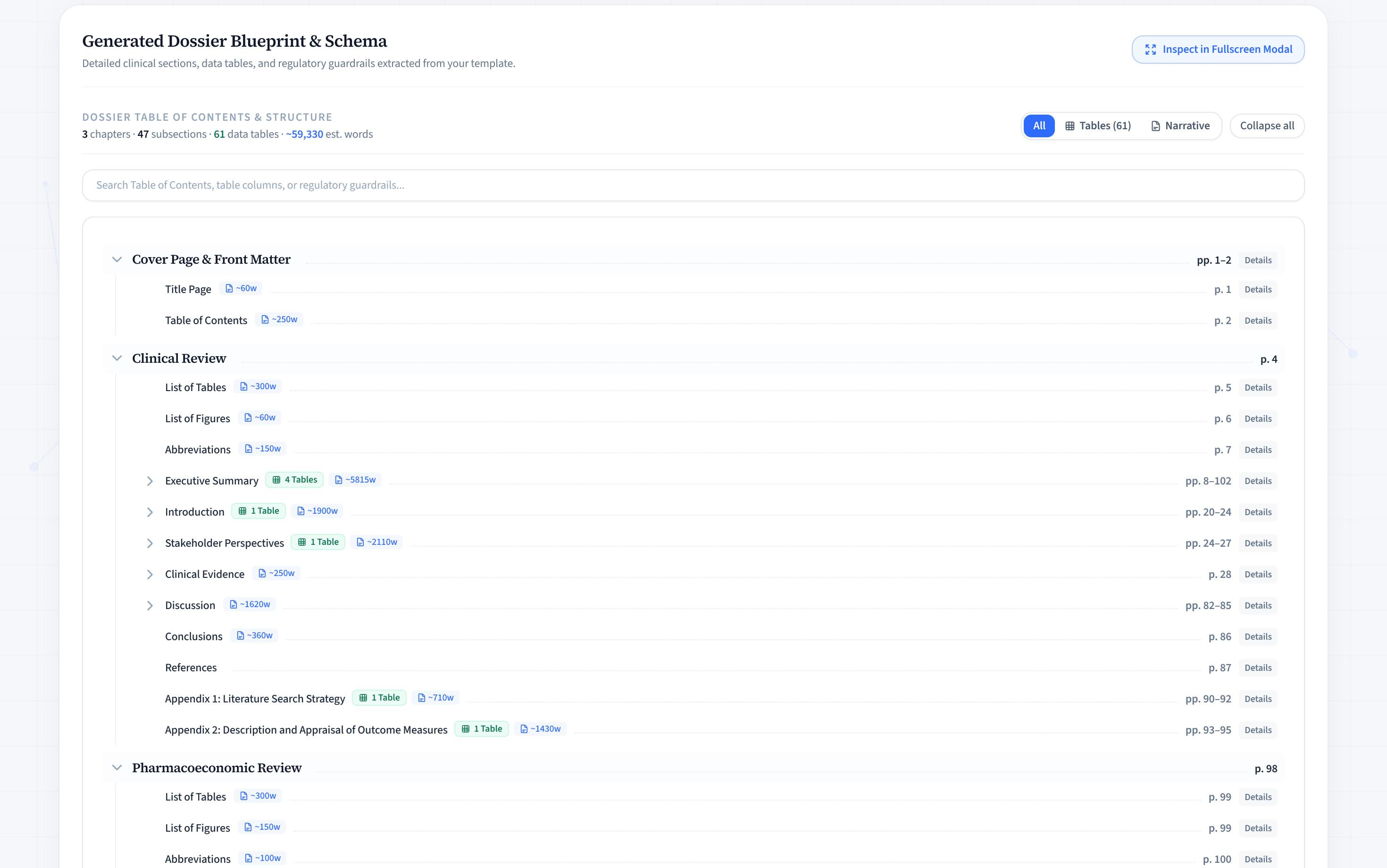Open Details for References

pos(1258,668)
